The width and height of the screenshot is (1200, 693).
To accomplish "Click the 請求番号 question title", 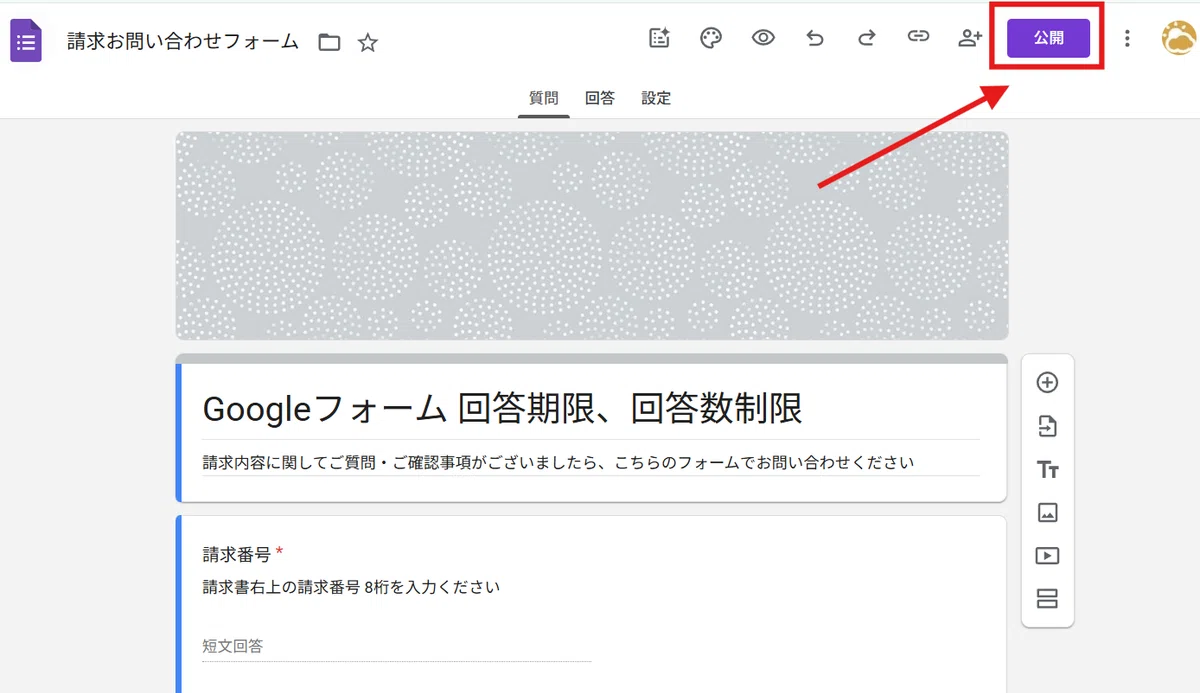I will tap(236, 553).
